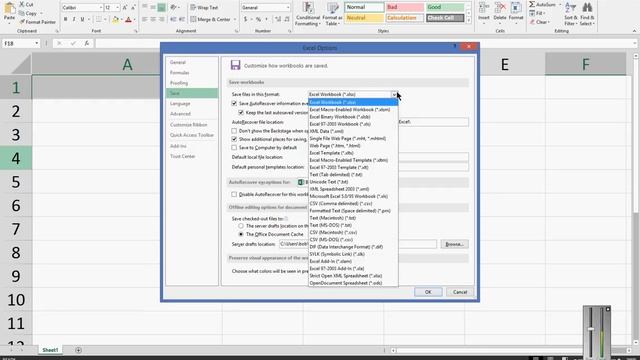This screenshot has width=640, height=360.
Task: Toggle Keep the last autosaved version checkbox
Action: click(x=241, y=112)
